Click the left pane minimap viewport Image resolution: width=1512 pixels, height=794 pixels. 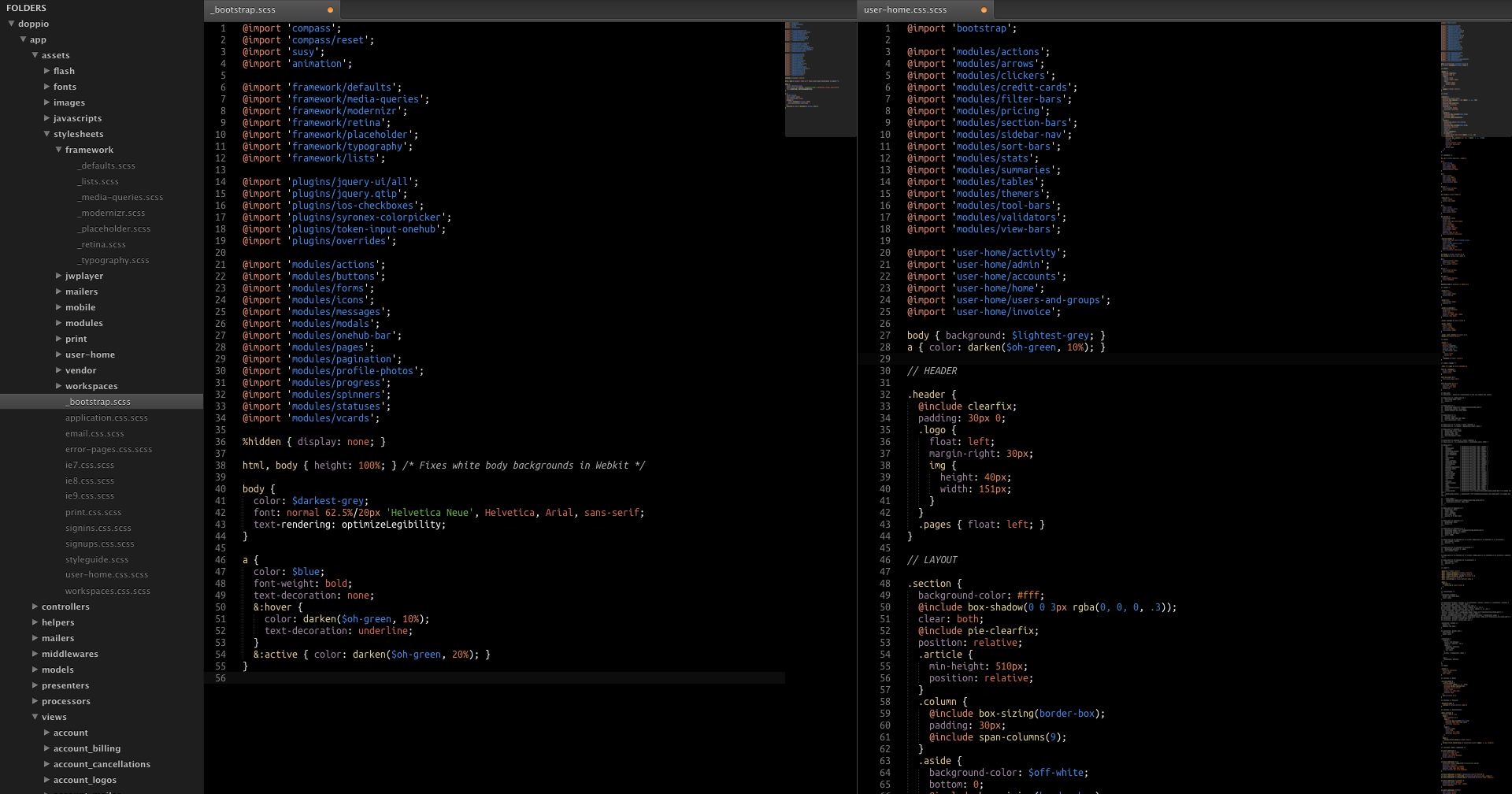821,79
